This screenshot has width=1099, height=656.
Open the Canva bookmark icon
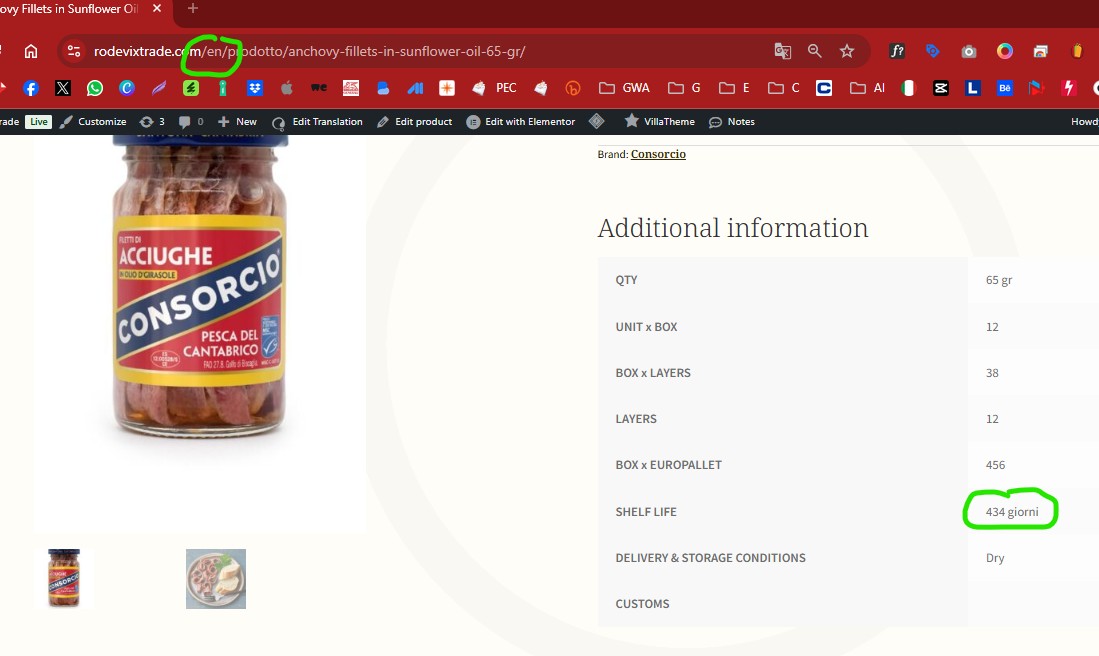[127, 88]
